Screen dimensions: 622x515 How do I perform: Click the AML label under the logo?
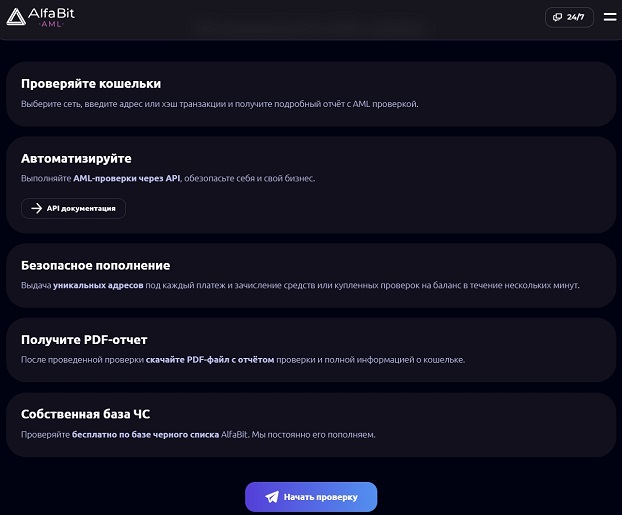53,27
